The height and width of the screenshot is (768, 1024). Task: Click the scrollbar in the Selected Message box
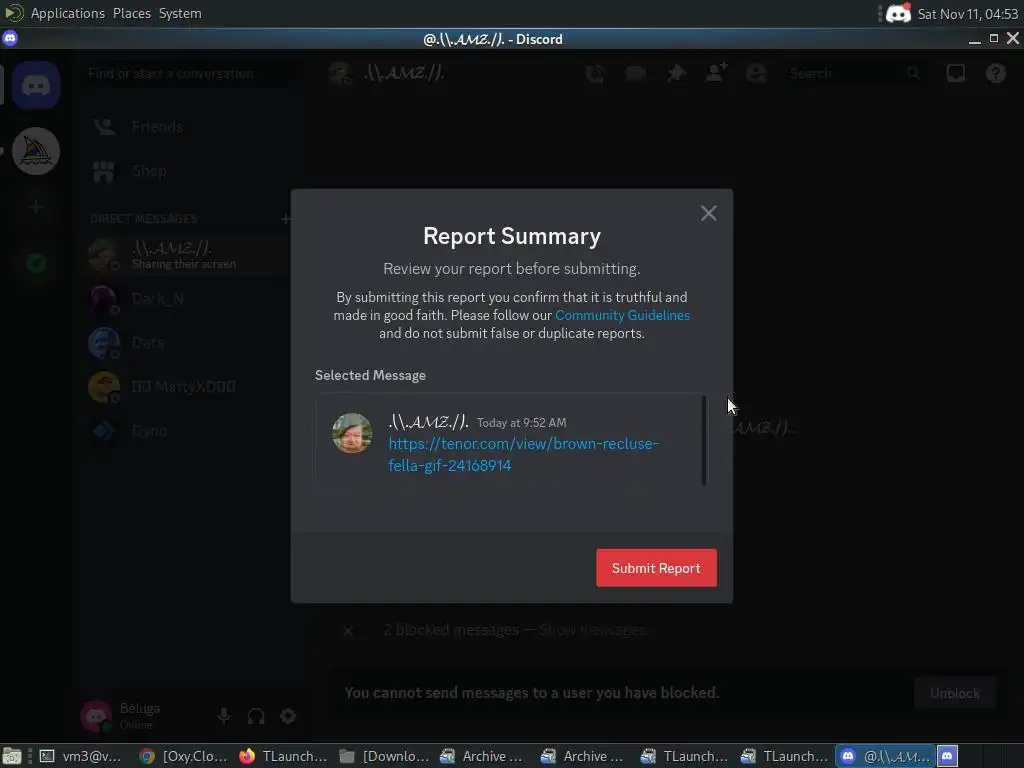point(704,440)
